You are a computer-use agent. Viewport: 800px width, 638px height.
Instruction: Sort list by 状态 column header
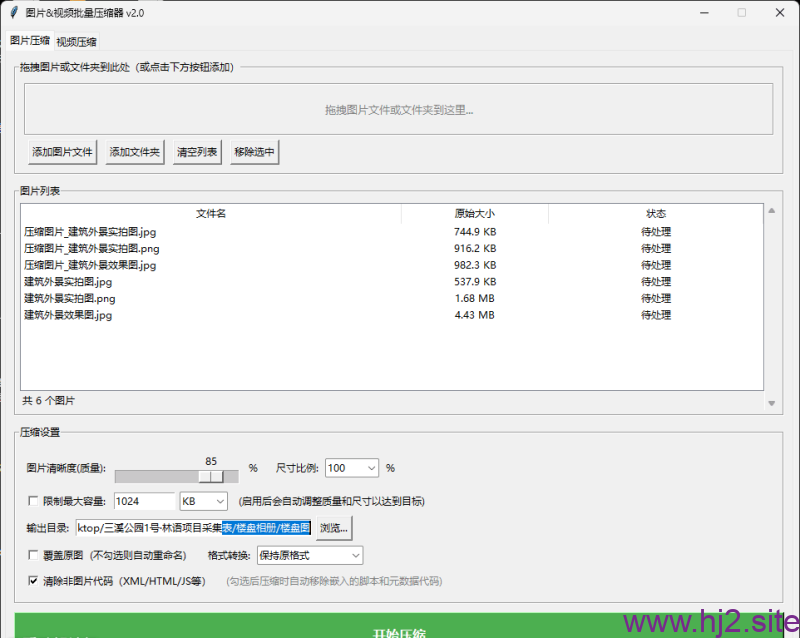656,214
